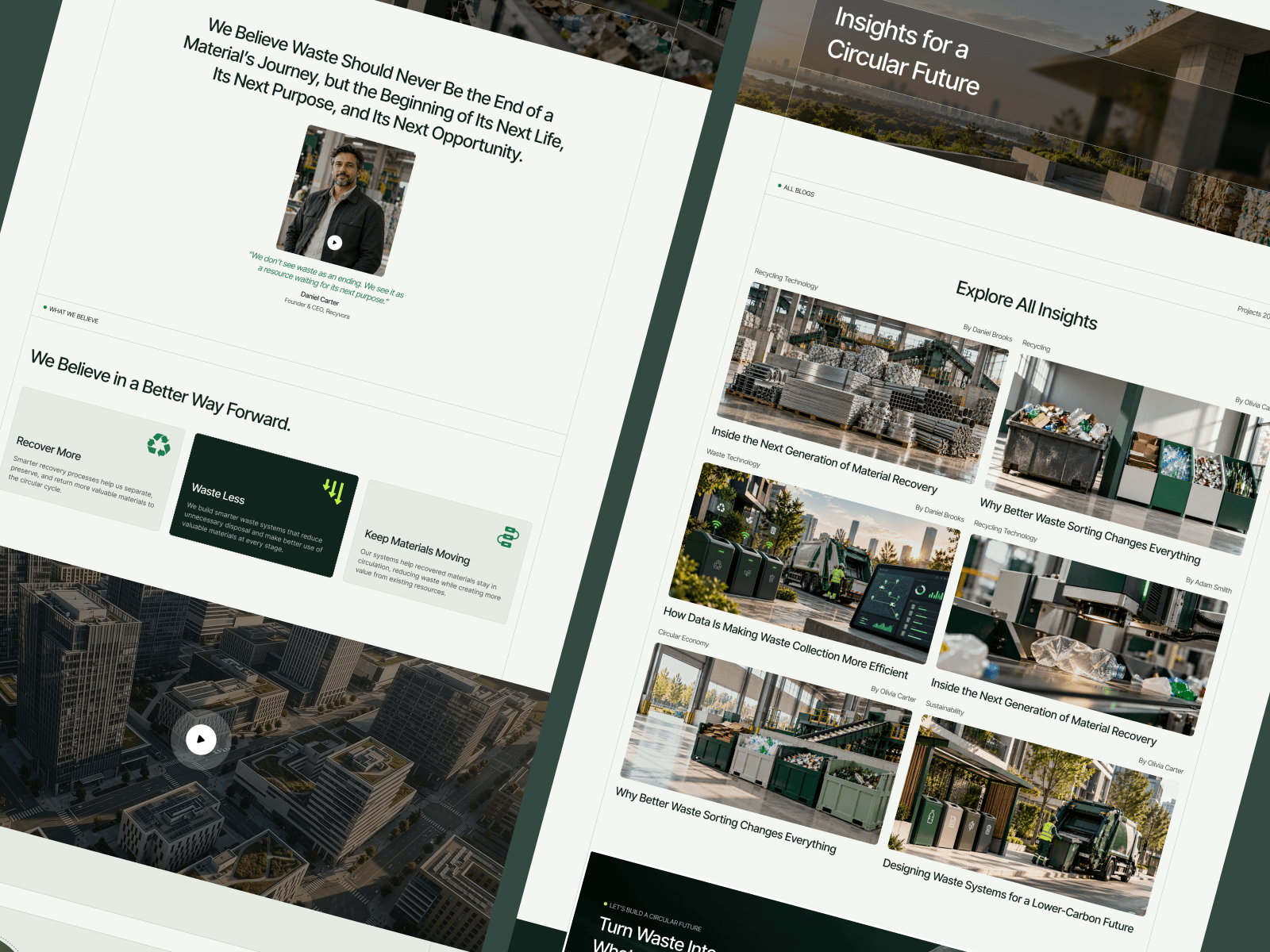Click the down arrows icon on Waste Less card

pyautogui.click(x=333, y=492)
